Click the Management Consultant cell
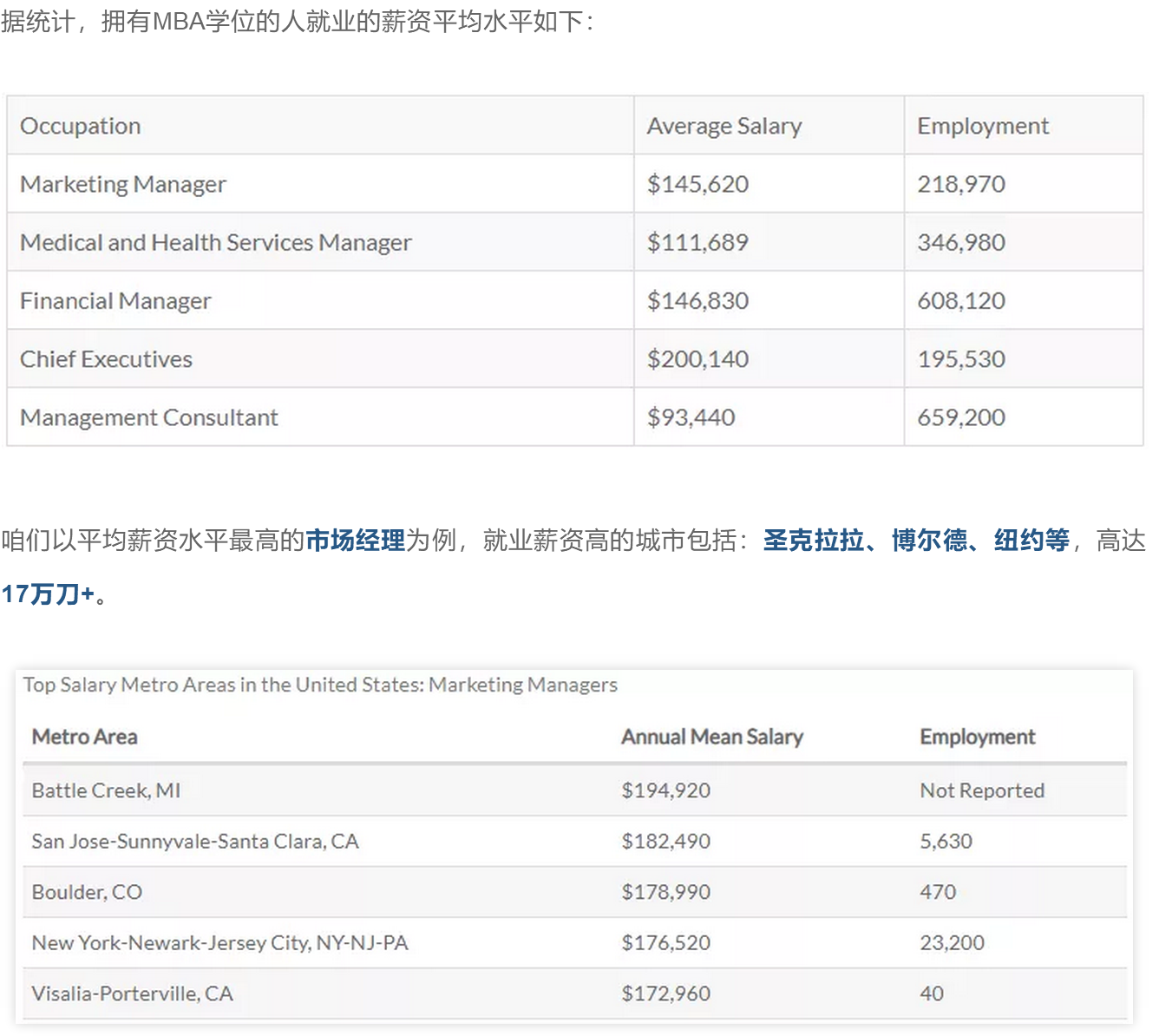Screen dimensions: 1159x1036 point(148,417)
